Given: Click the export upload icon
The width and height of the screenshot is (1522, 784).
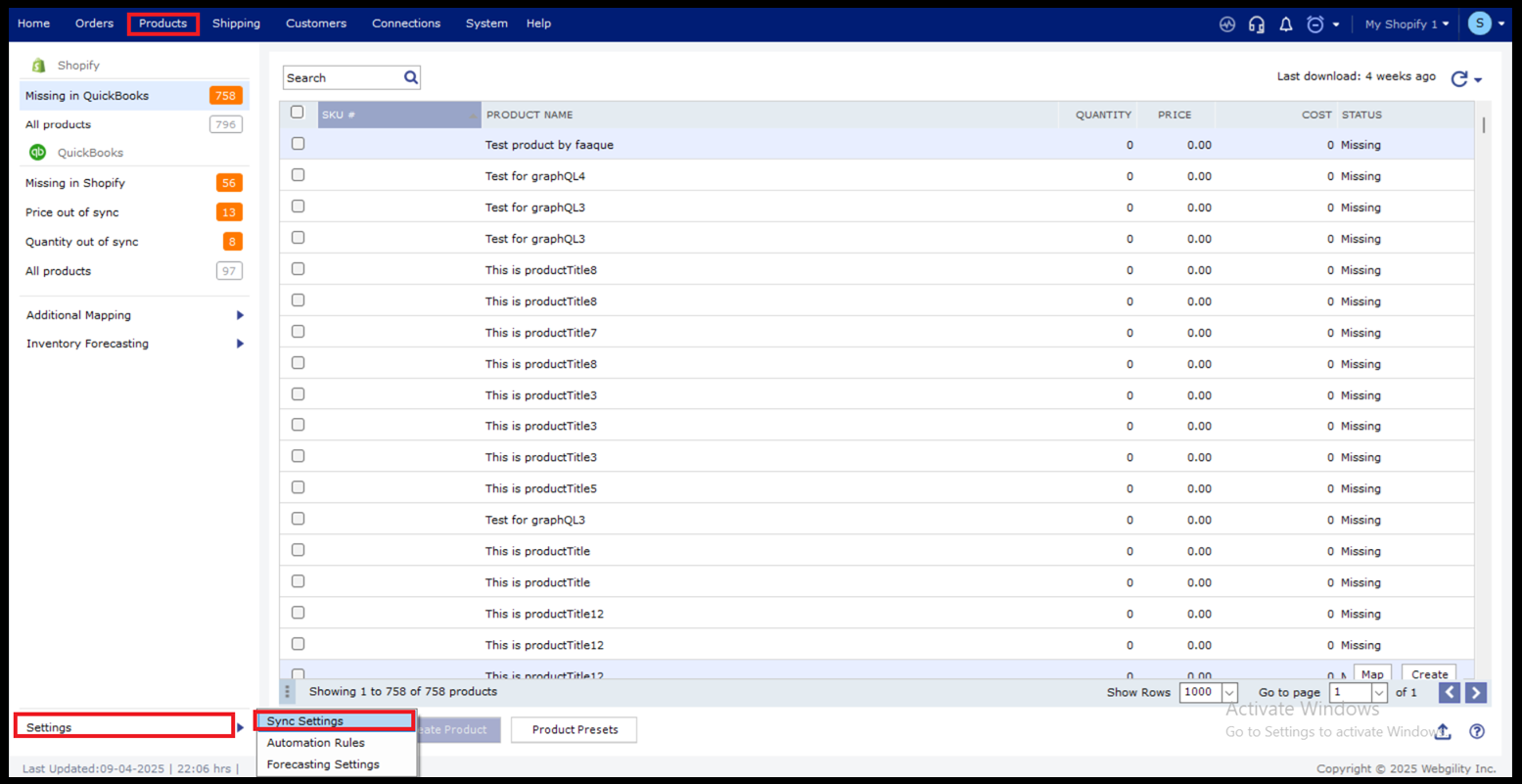Looking at the screenshot, I should click(x=1443, y=732).
